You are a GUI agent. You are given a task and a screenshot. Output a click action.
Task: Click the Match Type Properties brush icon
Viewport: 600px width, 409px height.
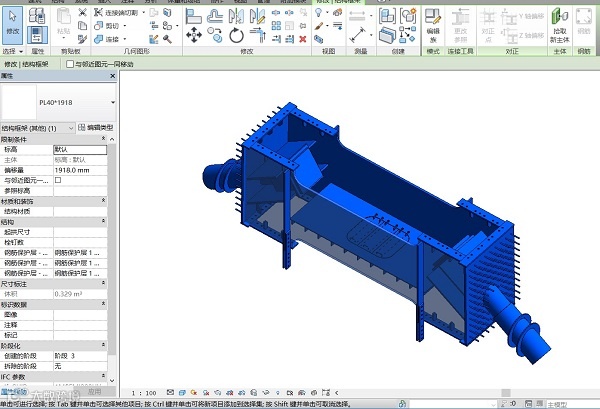coord(82,39)
